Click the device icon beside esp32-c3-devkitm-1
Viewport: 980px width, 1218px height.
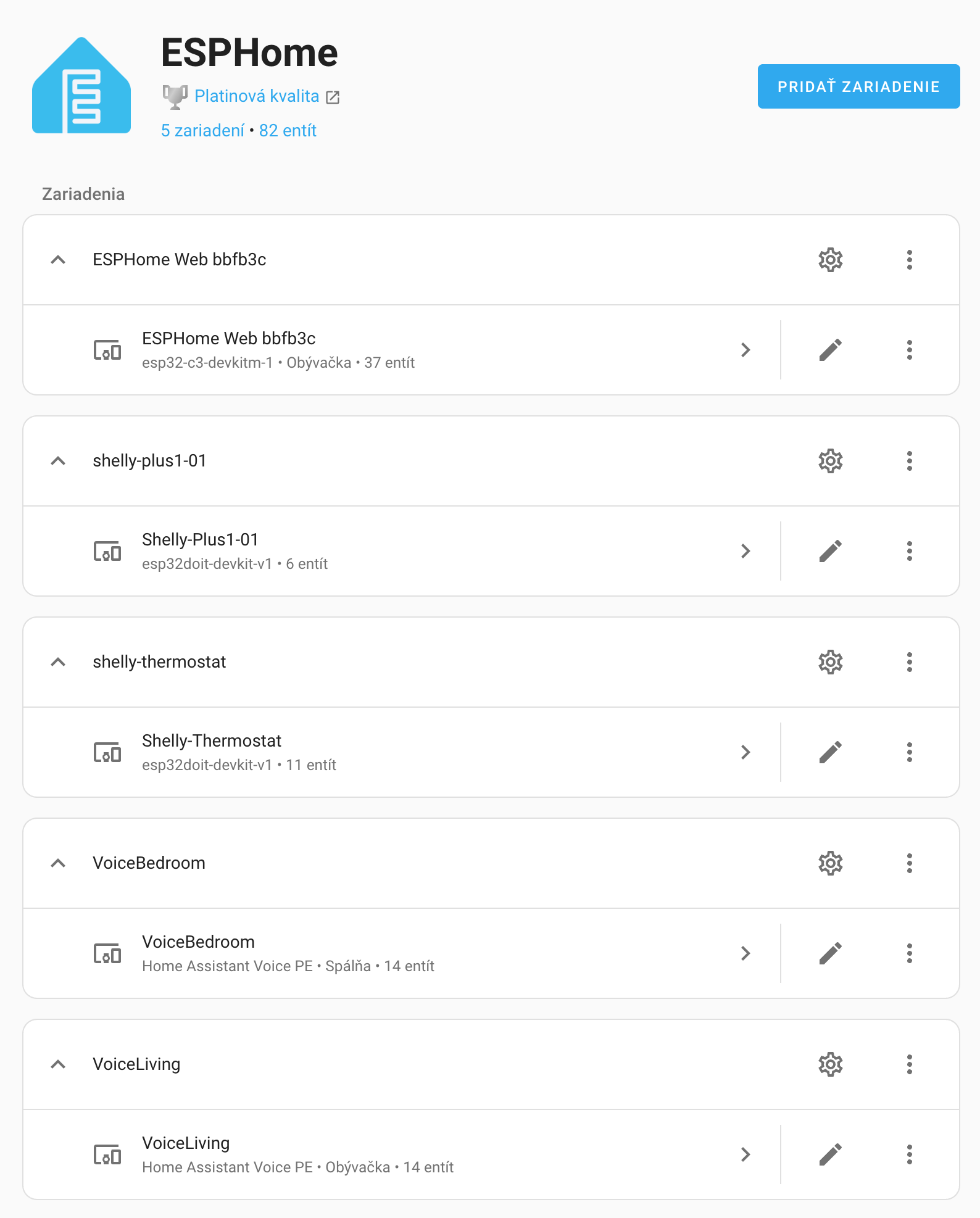tap(107, 350)
